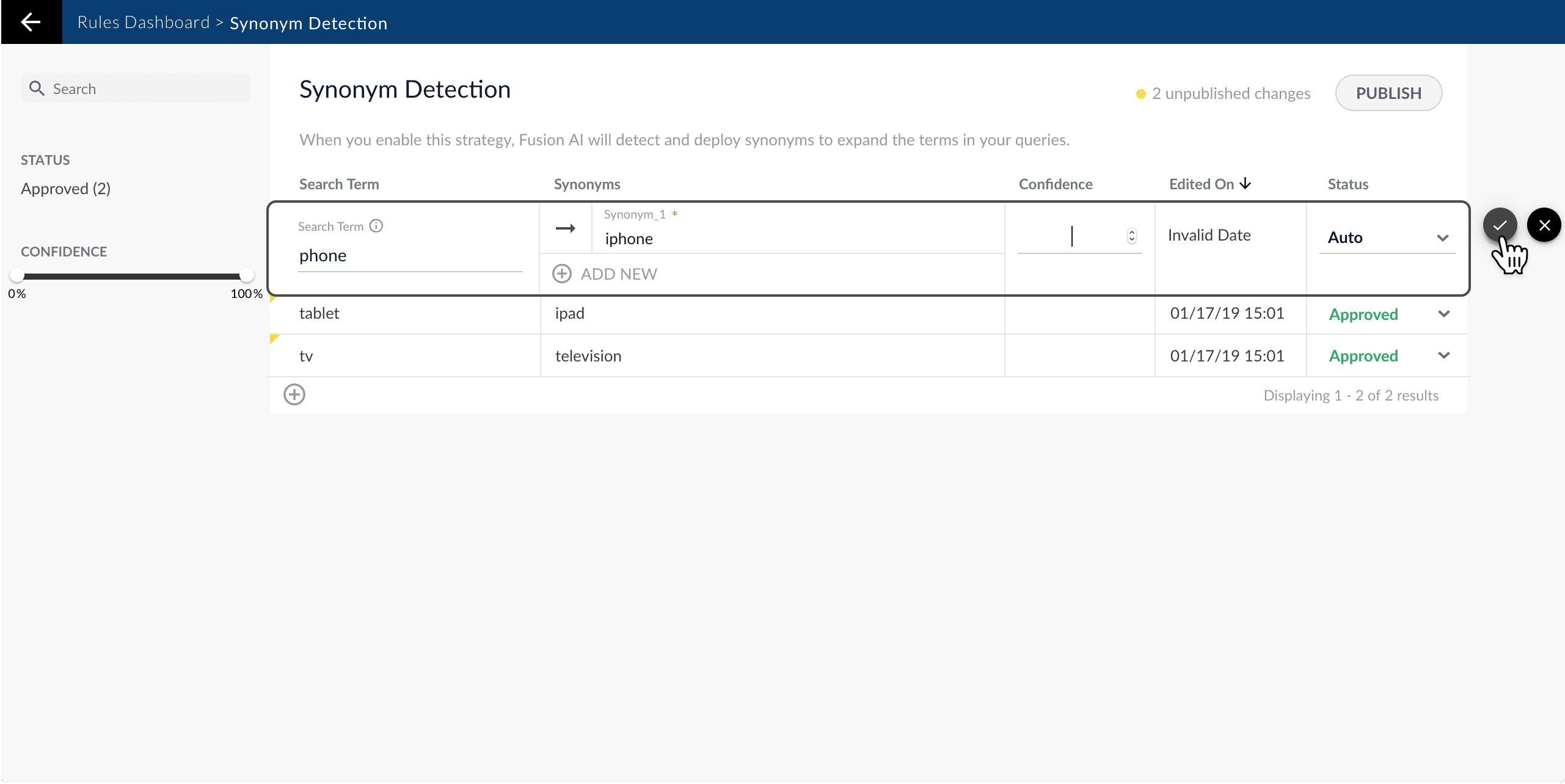Screen dimensions: 1565x784
Task: Click the synonym direction arrow icon
Action: 566,228
